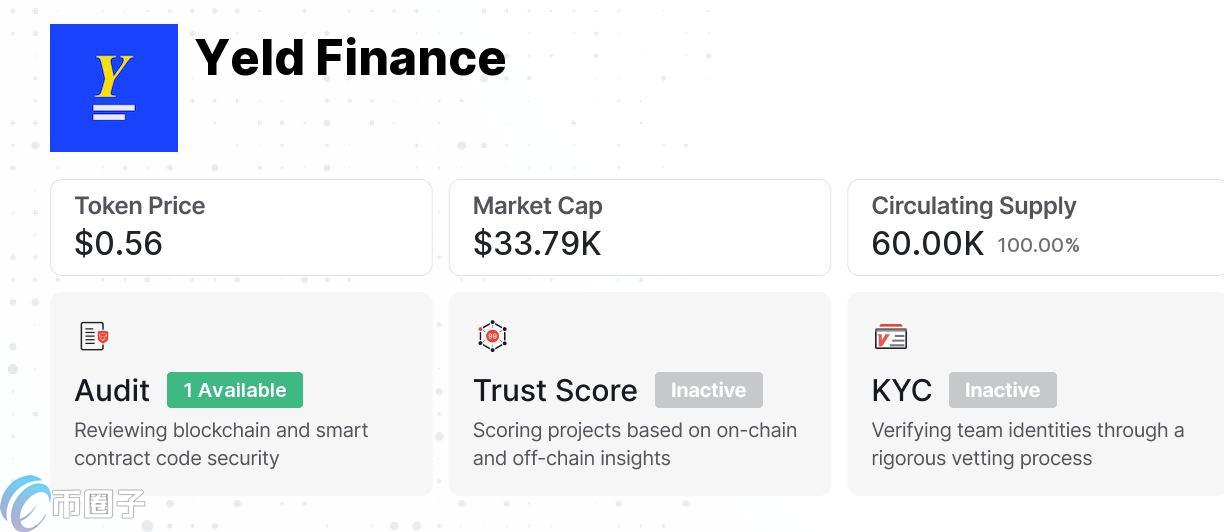Click the Reviewing blockchain audit description
1224x532 pixels.
click(221, 444)
